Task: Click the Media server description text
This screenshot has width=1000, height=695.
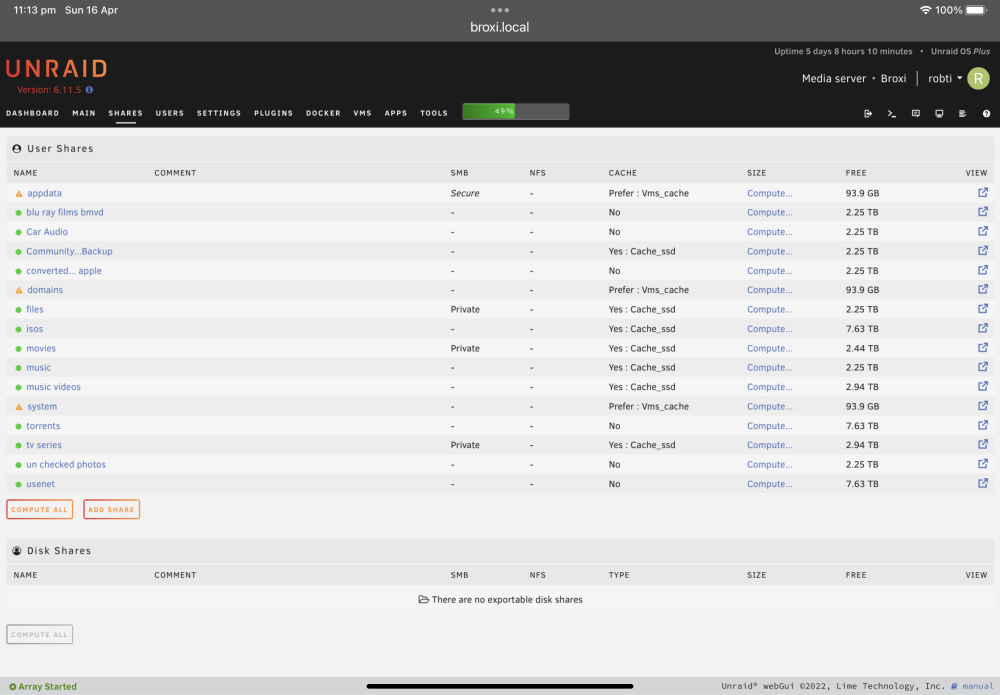Action: pyautogui.click(x=834, y=78)
